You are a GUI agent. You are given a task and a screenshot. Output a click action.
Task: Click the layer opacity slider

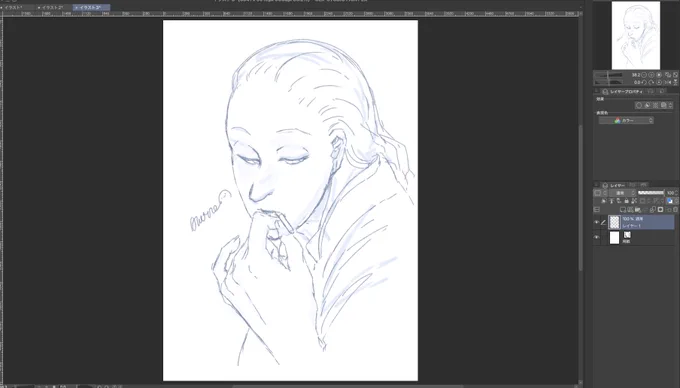[651, 193]
